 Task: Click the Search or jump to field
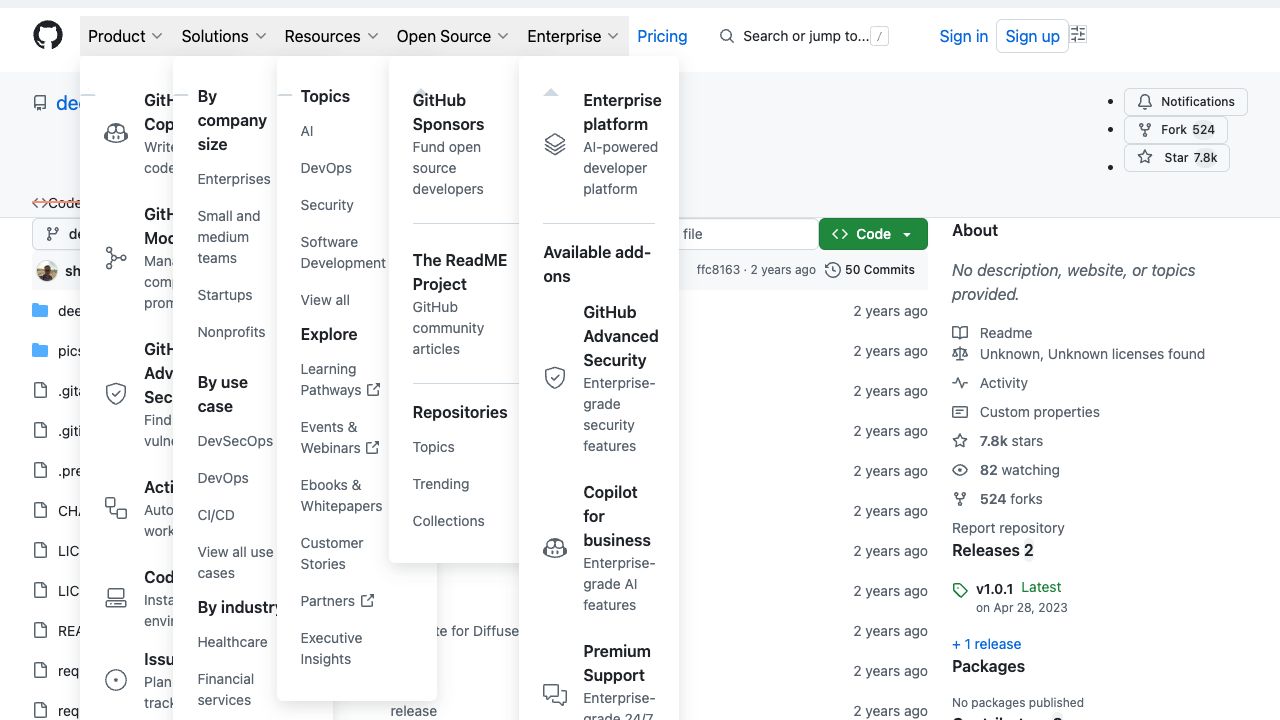pos(805,36)
